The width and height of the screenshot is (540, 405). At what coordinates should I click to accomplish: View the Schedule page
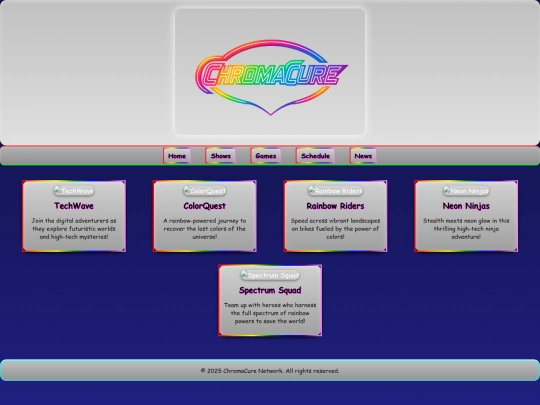click(315, 156)
